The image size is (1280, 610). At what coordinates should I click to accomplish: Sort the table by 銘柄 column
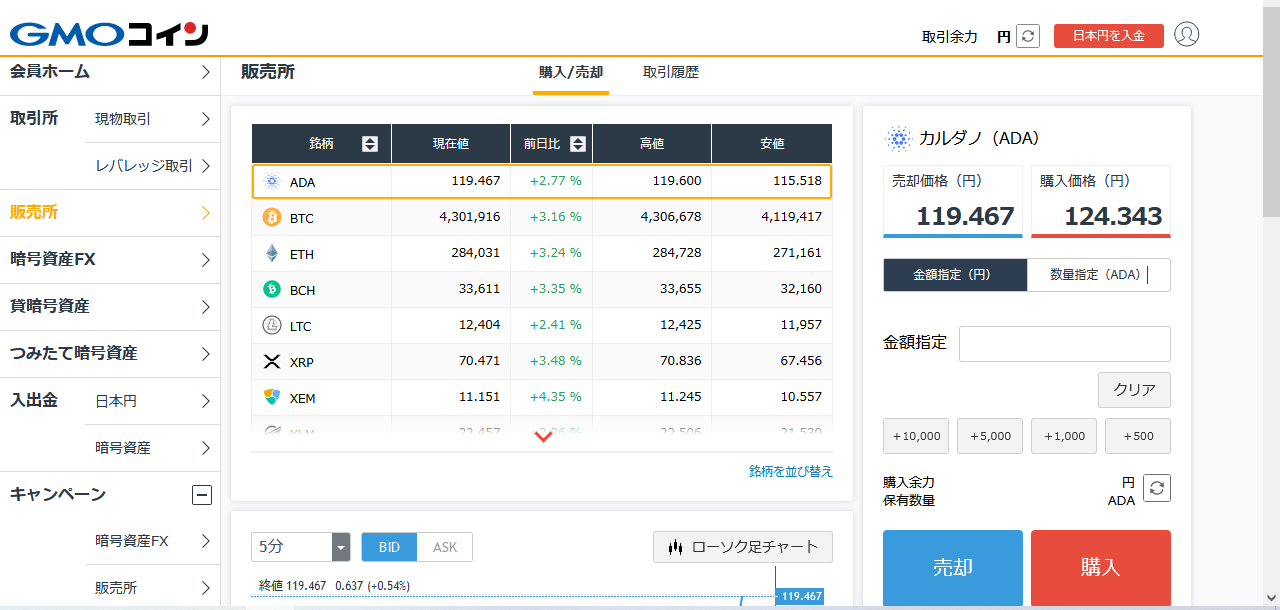pos(369,144)
